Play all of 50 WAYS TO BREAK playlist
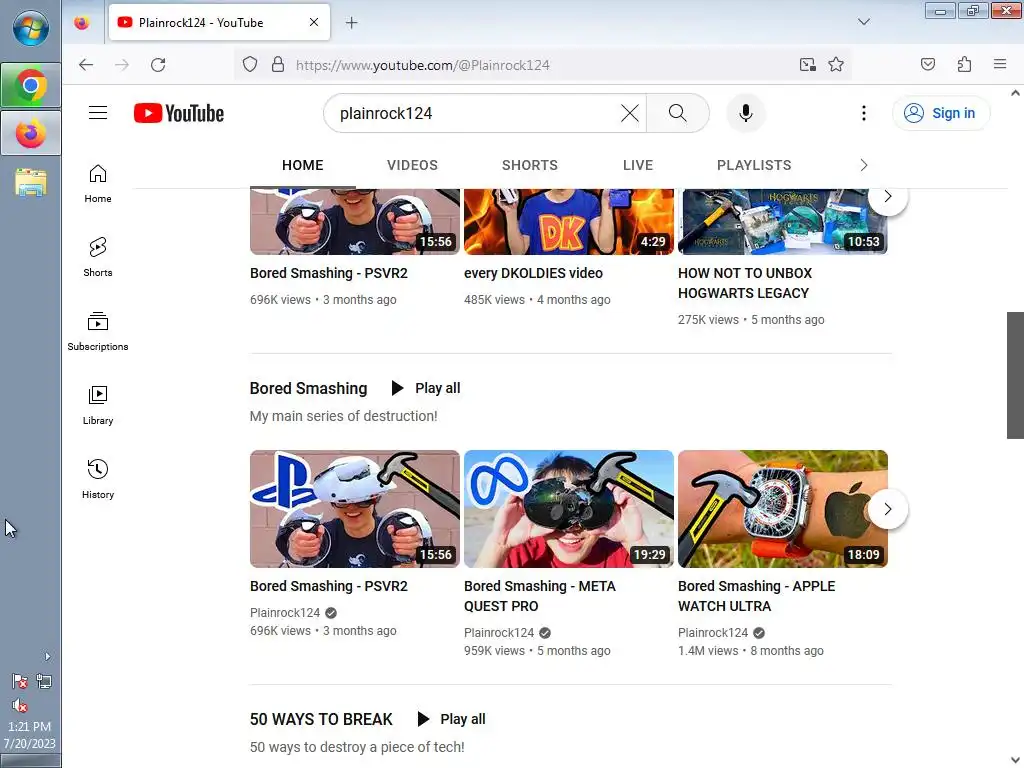This screenshot has width=1024, height=768. pos(451,719)
